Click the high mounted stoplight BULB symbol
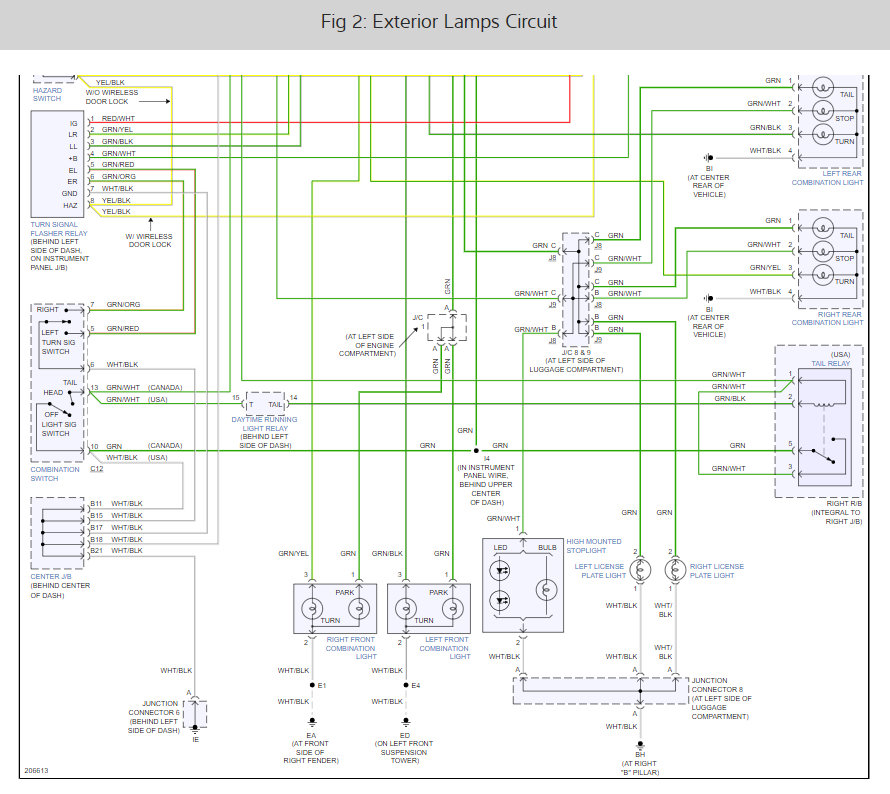 [546, 590]
